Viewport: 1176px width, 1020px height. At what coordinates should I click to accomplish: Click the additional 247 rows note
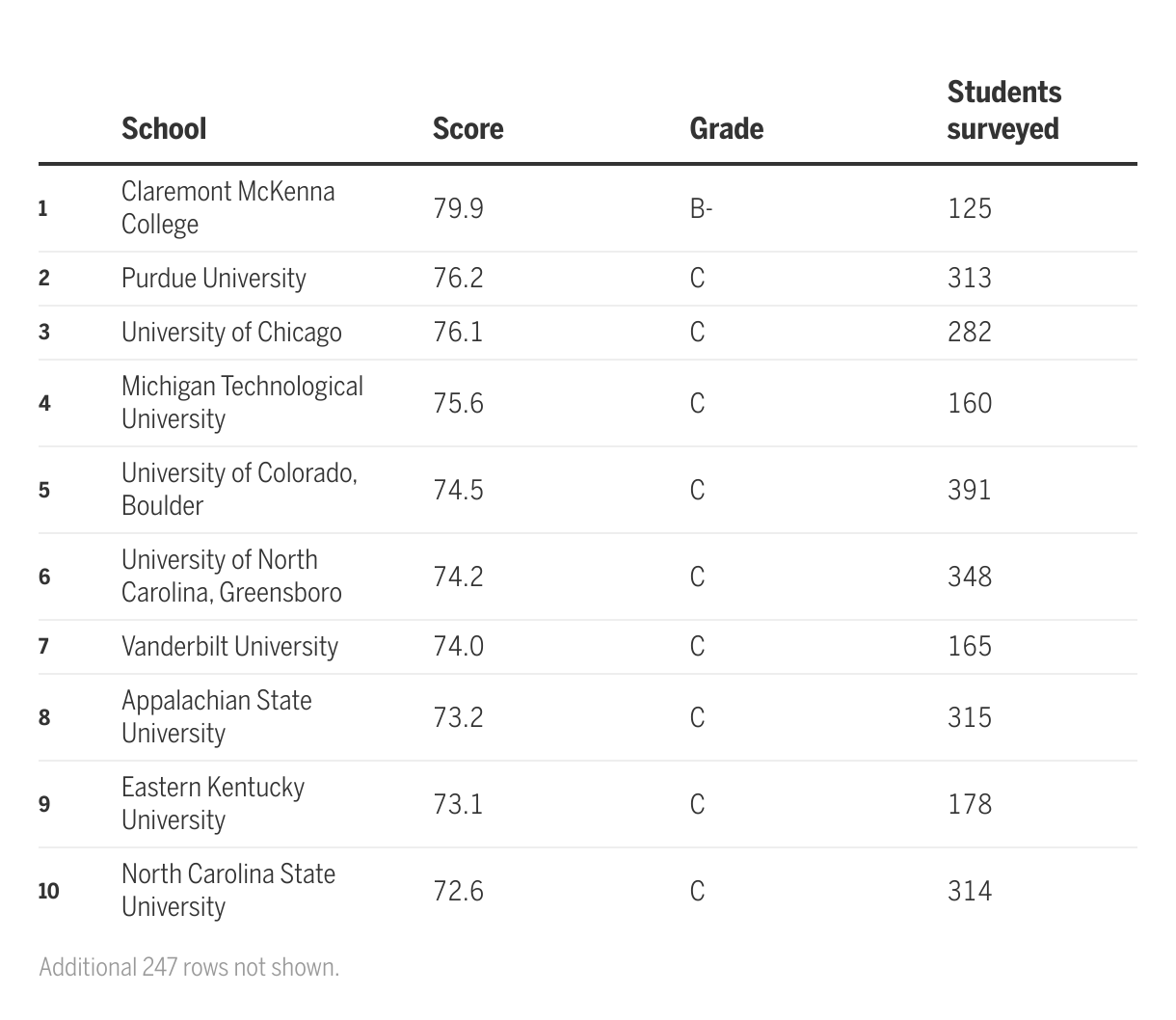[x=189, y=967]
